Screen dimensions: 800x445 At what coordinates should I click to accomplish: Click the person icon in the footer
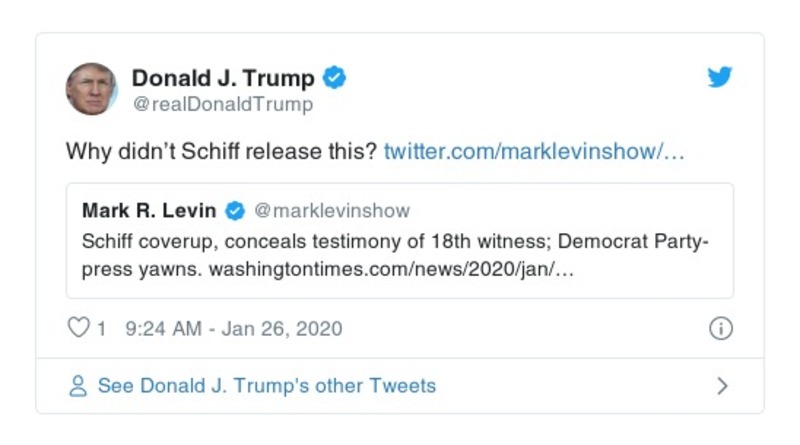pyautogui.click(x=78, y=386)
